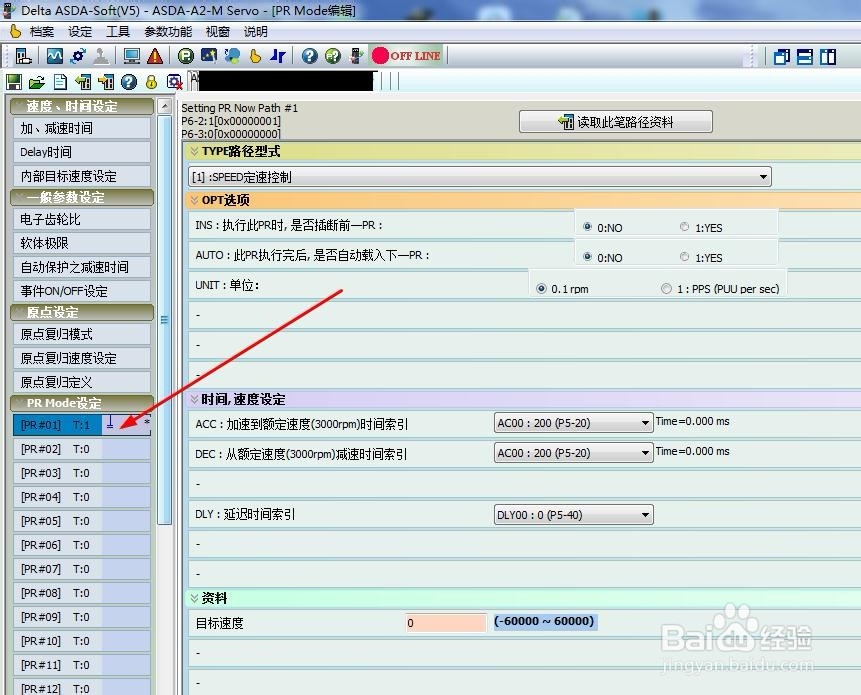Collapse the 时间,速度设定 section

coord(194,399)
